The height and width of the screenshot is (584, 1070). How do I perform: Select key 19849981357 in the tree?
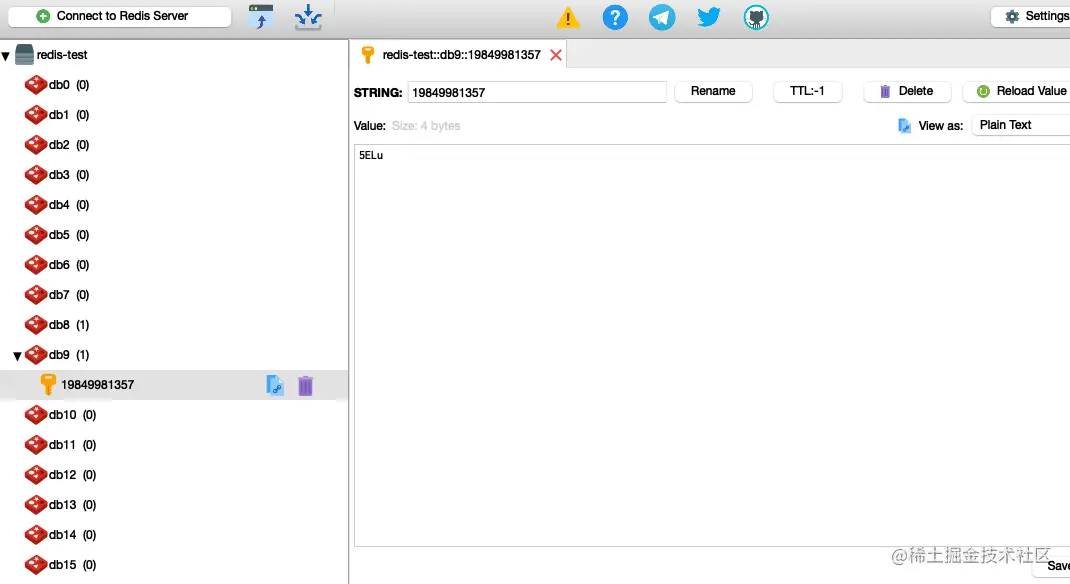[98, 385]
